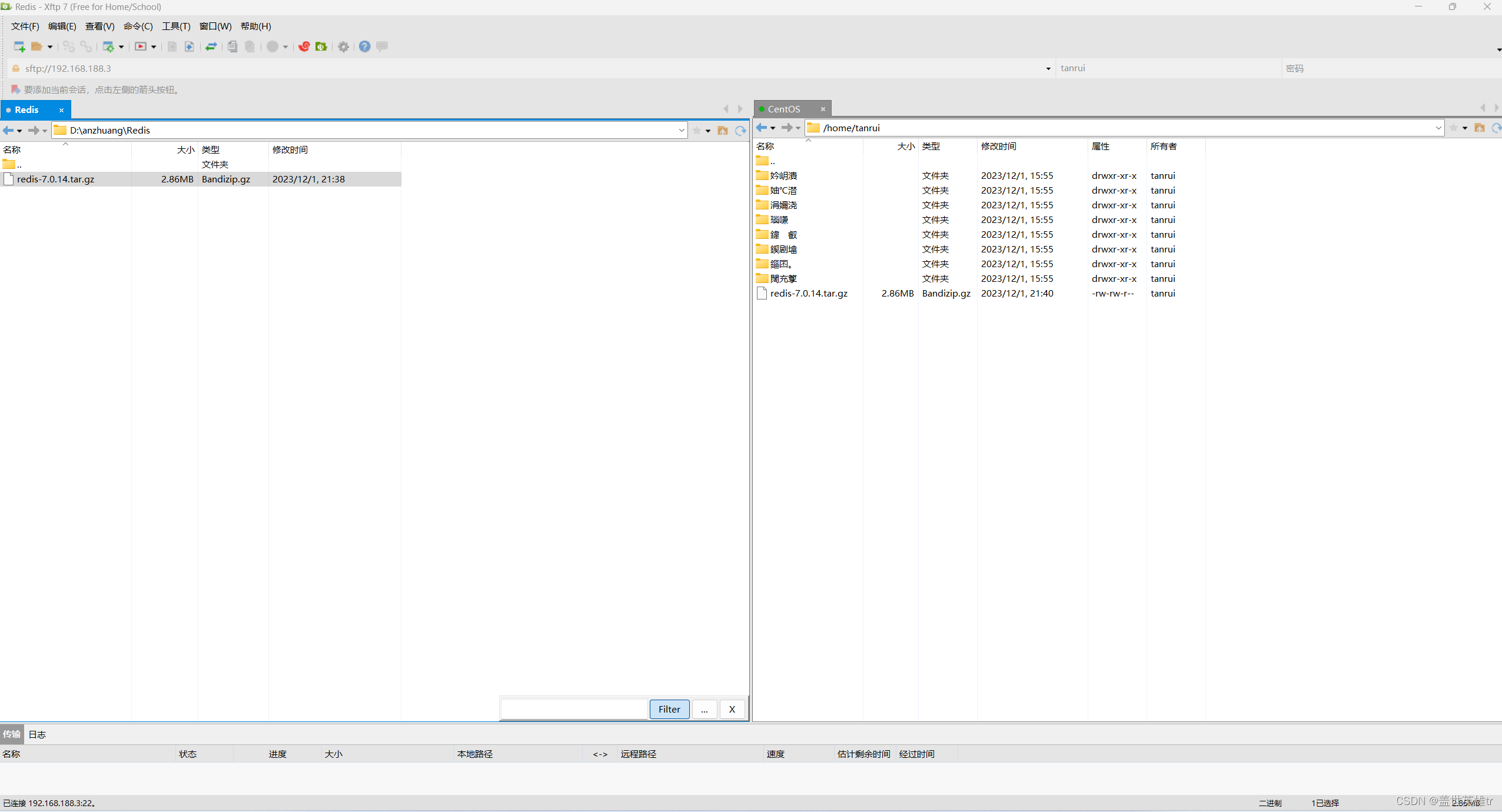The image size is (1502, 812).
Task: Click the 二进制 status bar entry
Action: click(1270, 803)
